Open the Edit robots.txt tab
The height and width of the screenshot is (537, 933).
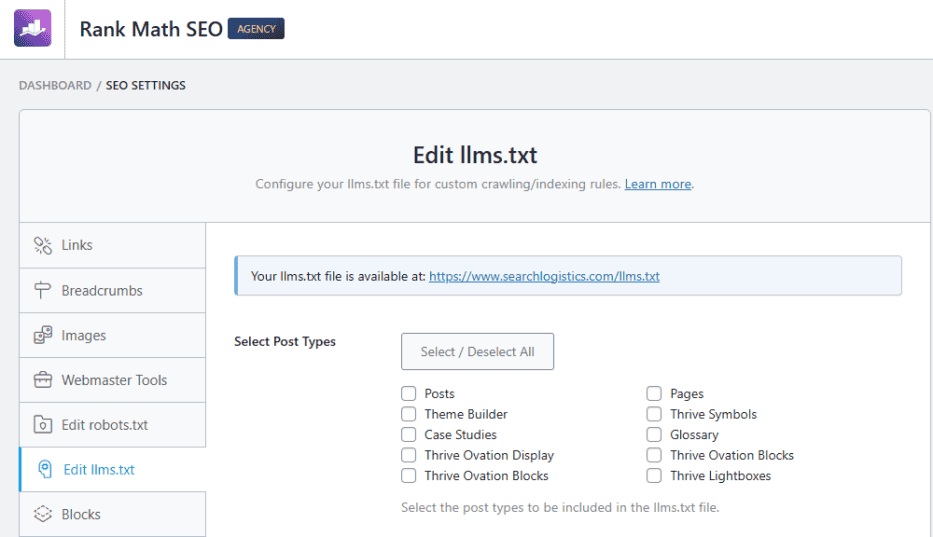[112, 424]
